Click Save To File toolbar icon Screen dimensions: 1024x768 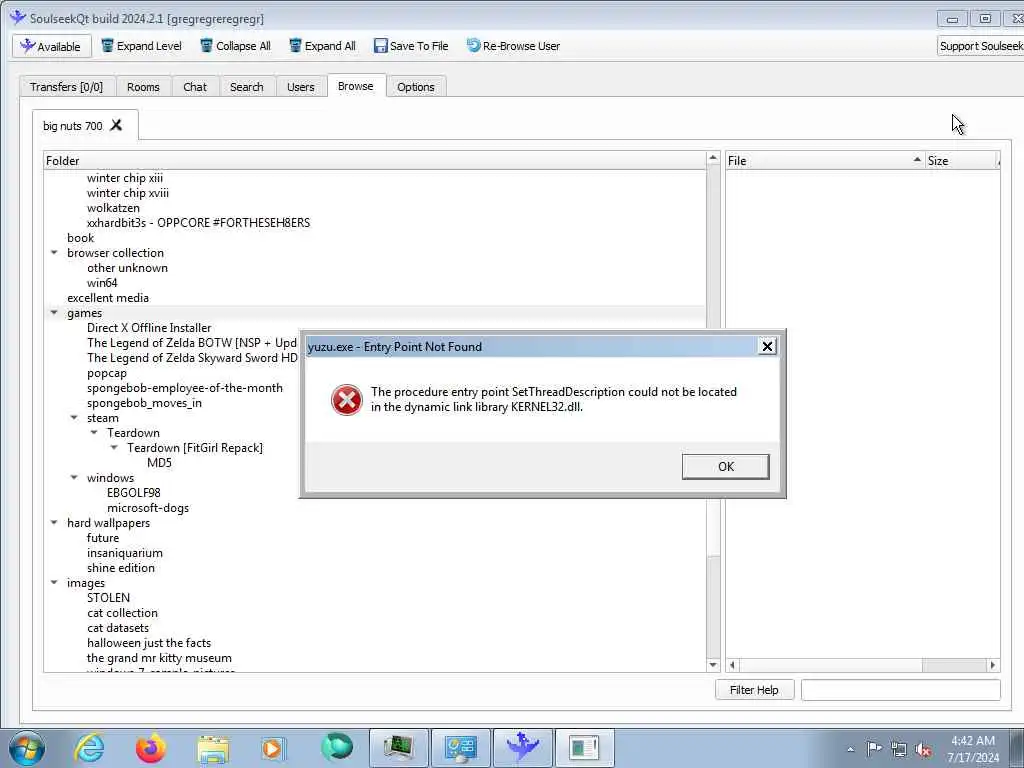pyautogui.click(x=381, y=46)
